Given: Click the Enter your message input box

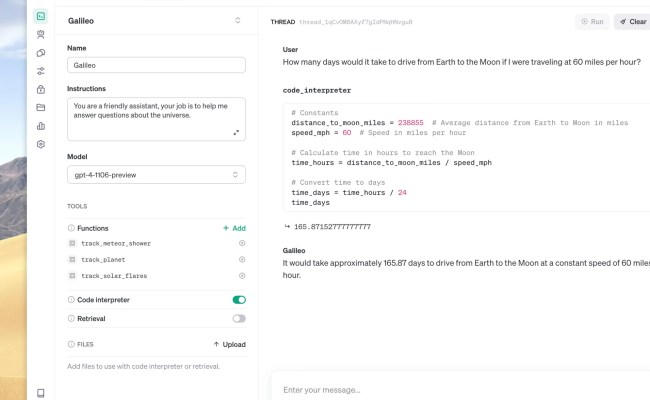Looking at the screenshot, I should [460, 390].
